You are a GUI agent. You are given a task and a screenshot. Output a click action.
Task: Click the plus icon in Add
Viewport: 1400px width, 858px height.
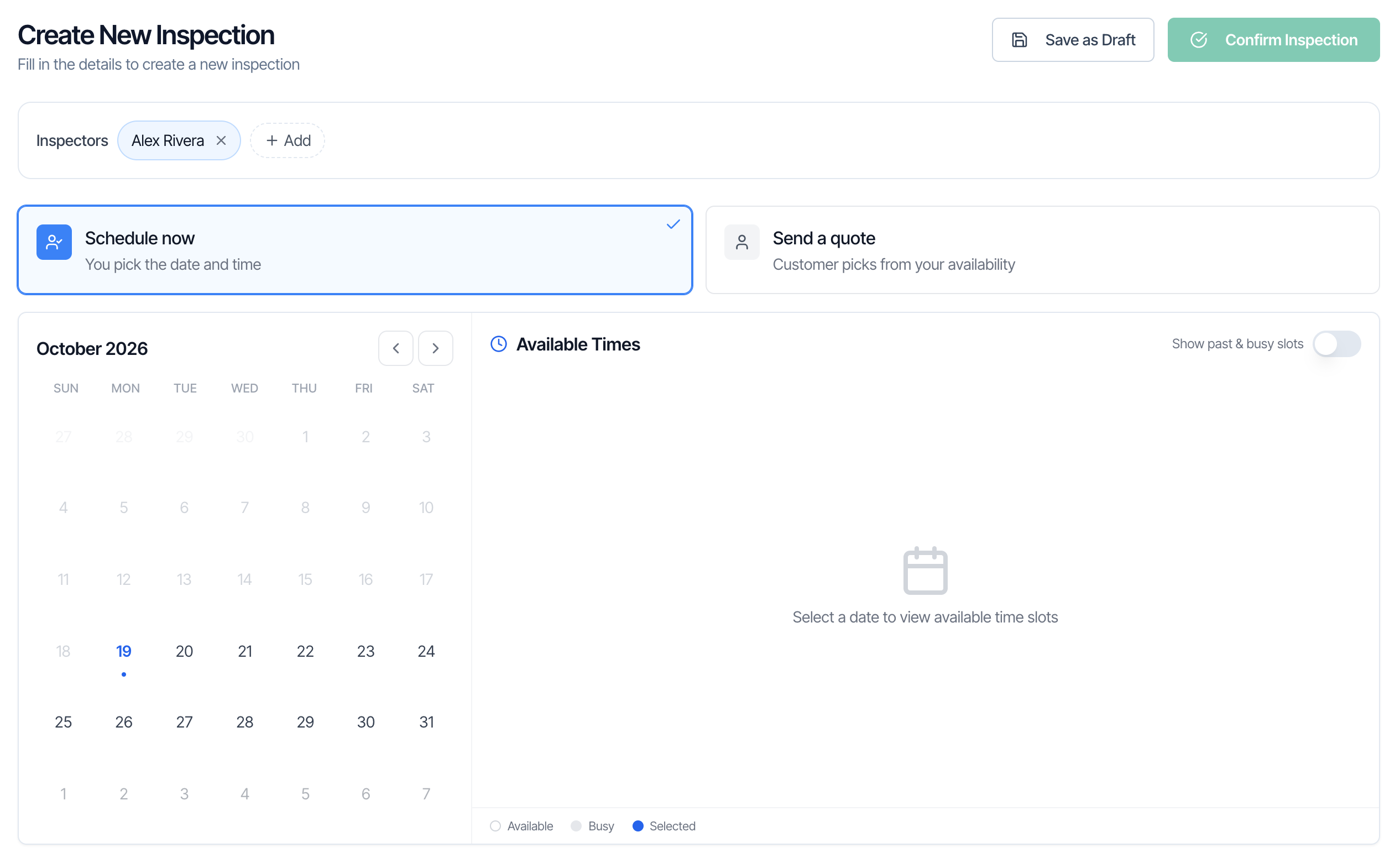click(x=272, y=140)
